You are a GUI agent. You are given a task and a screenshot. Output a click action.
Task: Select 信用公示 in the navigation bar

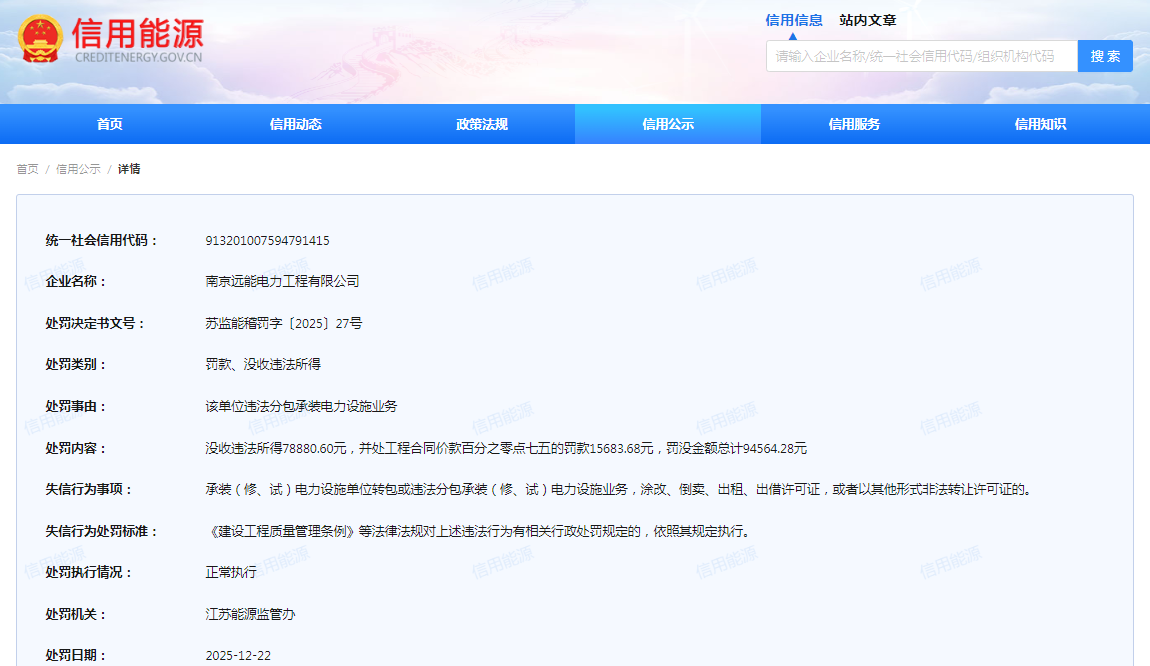coord(668,124)
